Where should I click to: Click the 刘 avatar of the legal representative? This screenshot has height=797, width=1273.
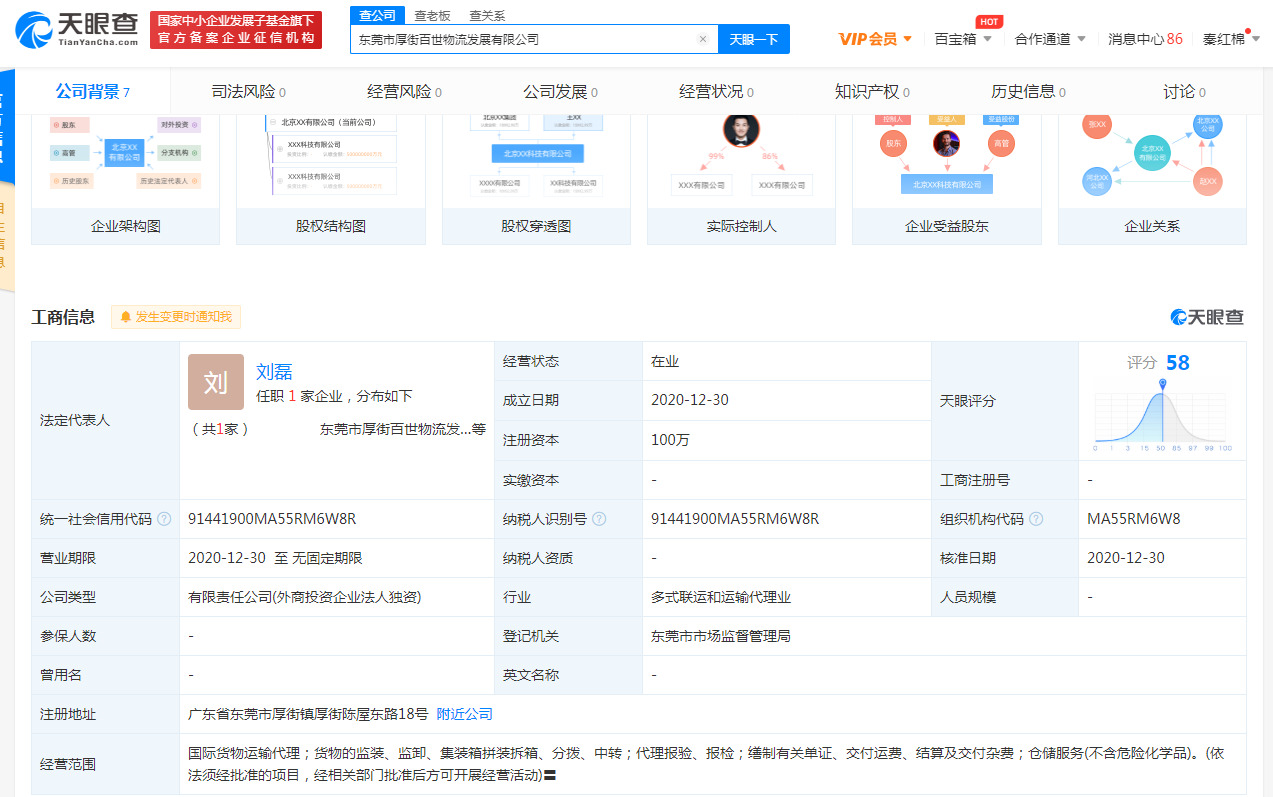[x=216, y=382]
